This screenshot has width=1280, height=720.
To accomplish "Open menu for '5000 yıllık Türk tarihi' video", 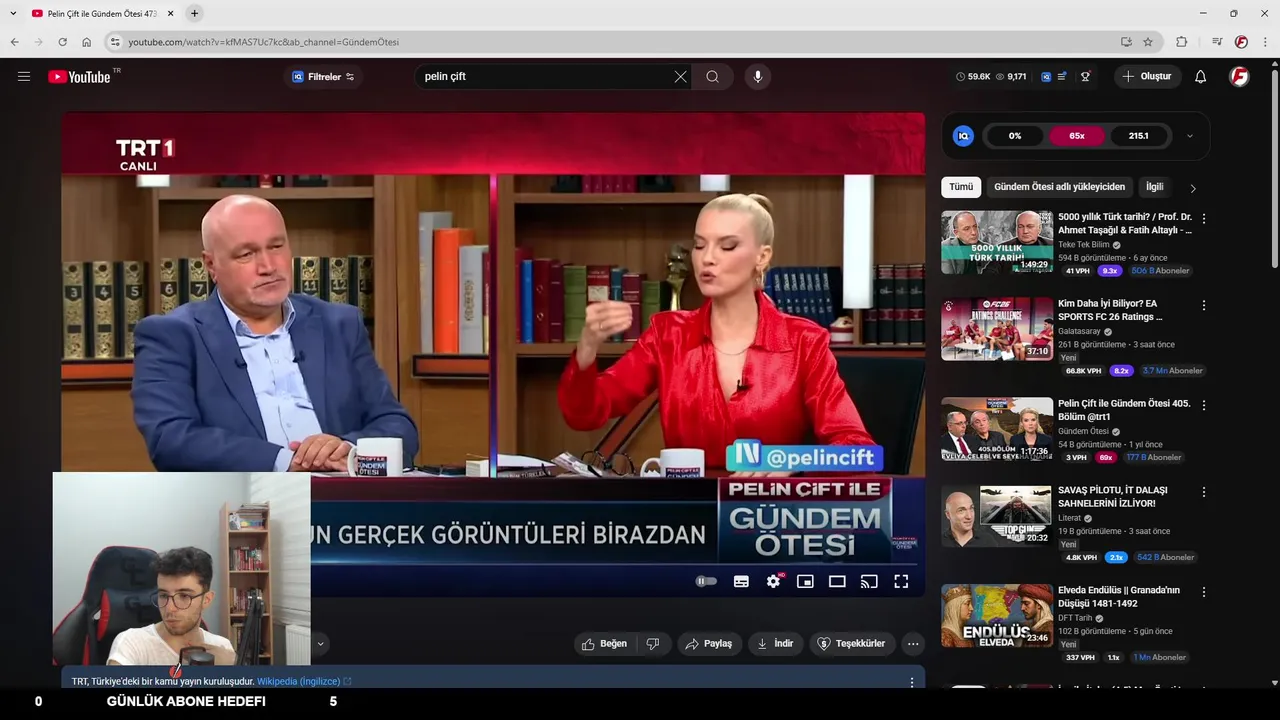I will tap(1204, 218).
